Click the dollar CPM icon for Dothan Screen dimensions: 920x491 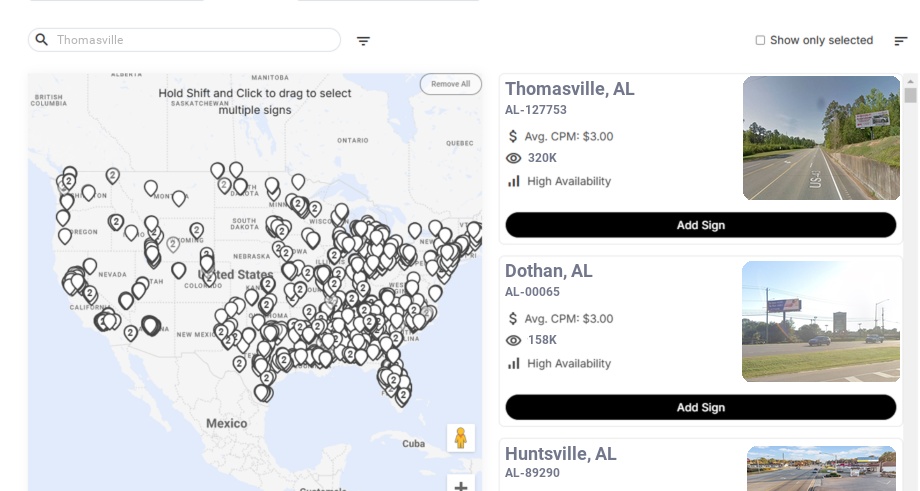point(514,319)
